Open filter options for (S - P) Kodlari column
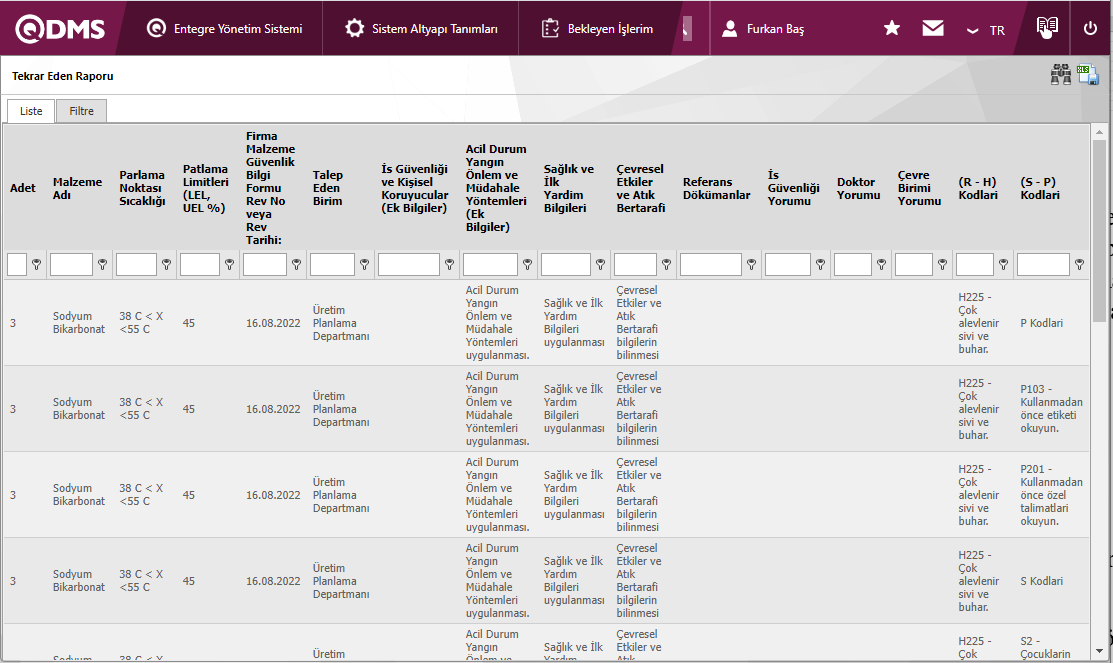This screenshot has height=663, width=1113. coord(1079,265)
